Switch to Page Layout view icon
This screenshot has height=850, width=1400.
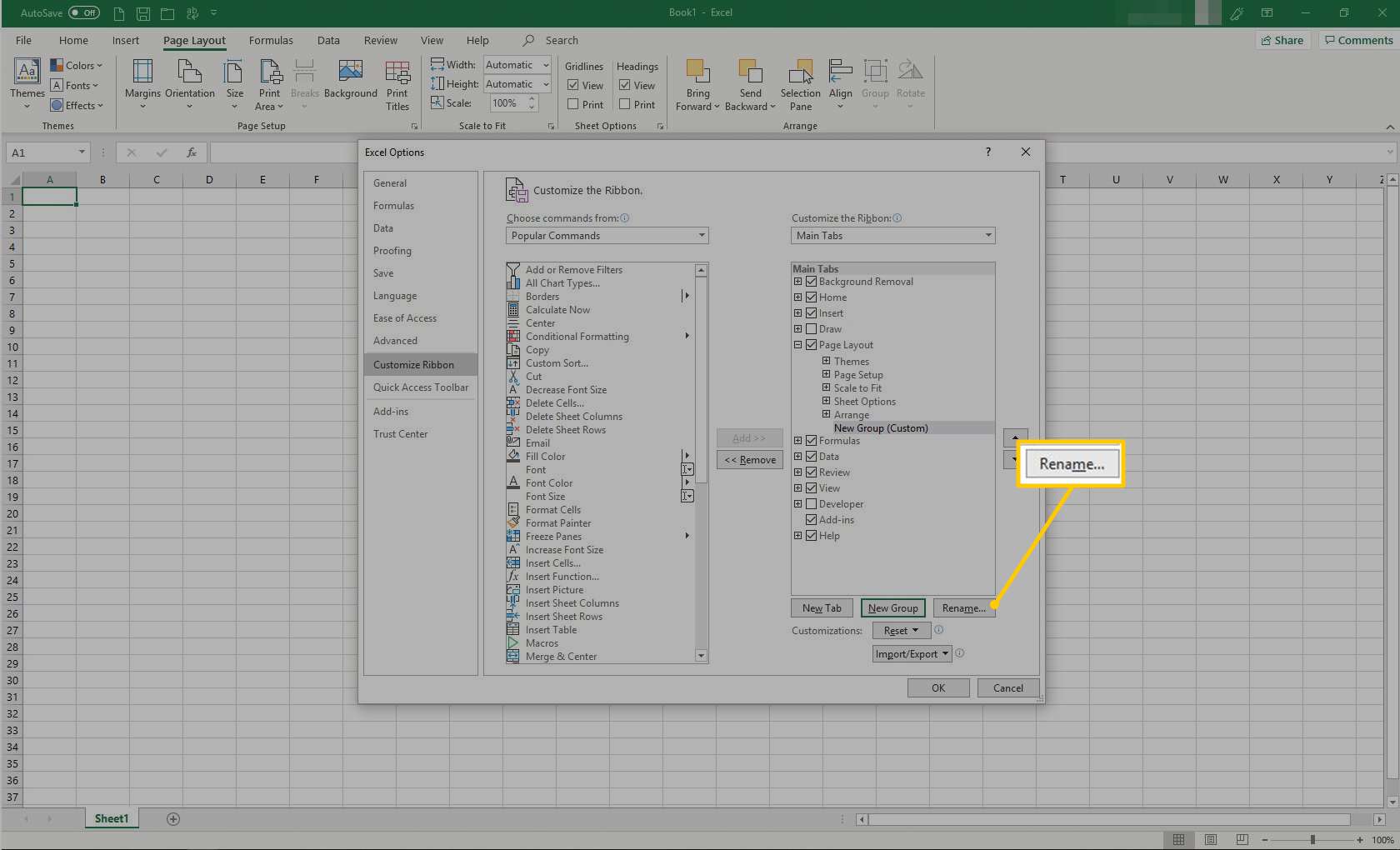coord(1211,839)
